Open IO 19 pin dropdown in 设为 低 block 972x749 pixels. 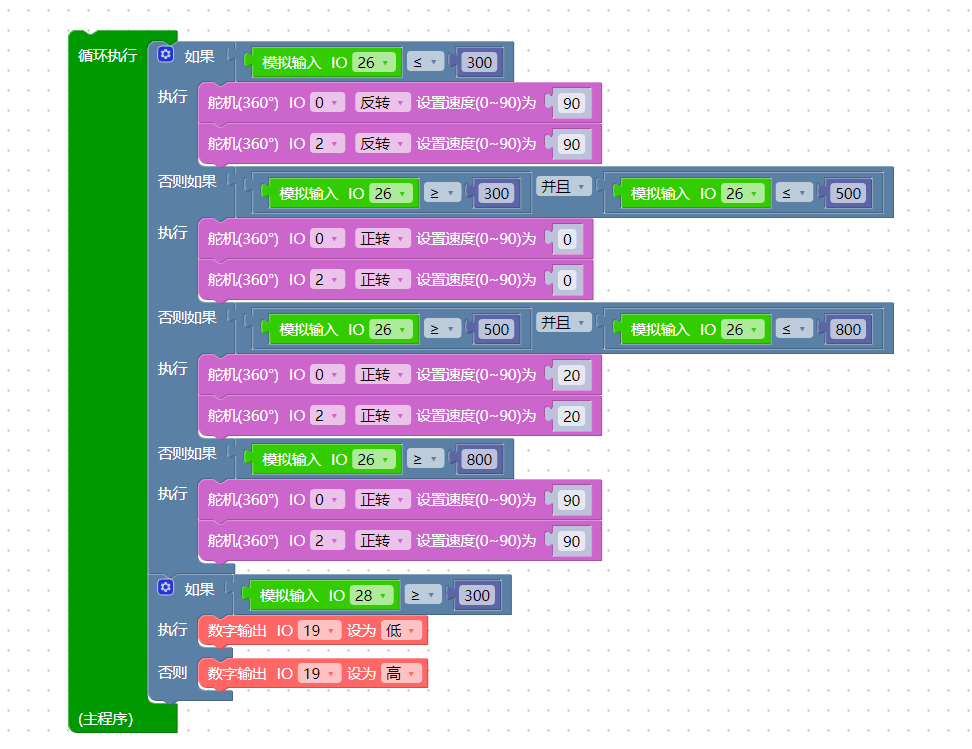[x=320, y=631]
